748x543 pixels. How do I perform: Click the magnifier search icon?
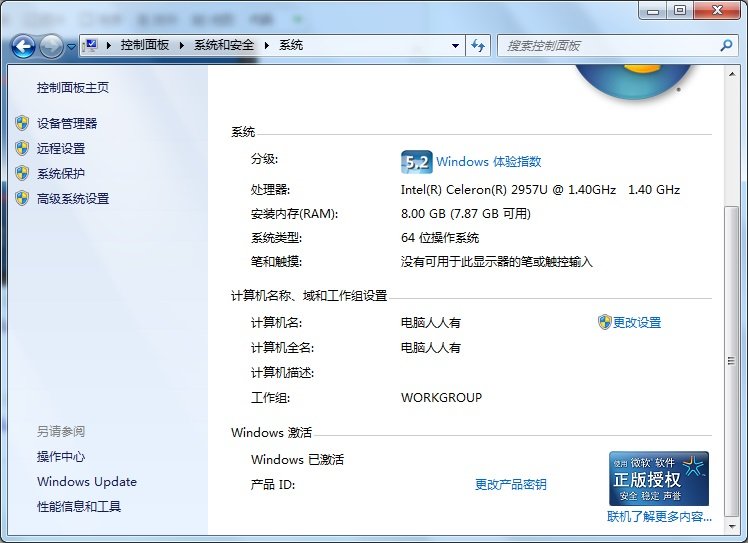click(726, 46)
